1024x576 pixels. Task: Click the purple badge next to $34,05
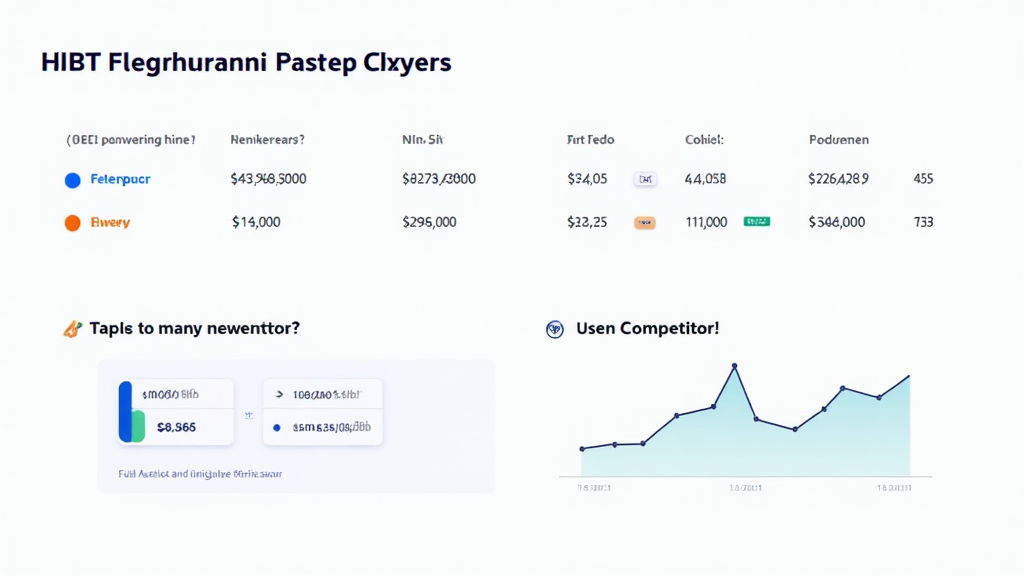pos(645,180)
